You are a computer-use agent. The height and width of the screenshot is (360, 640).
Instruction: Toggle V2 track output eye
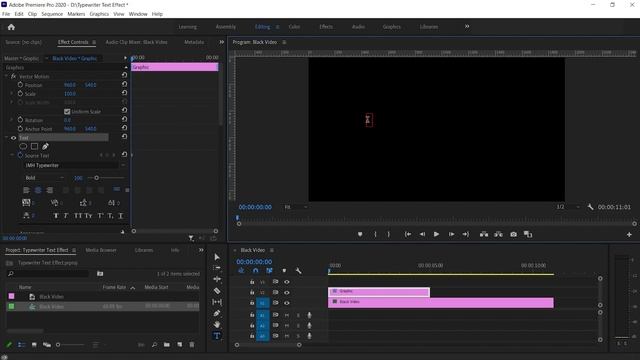tap(287, 292)
